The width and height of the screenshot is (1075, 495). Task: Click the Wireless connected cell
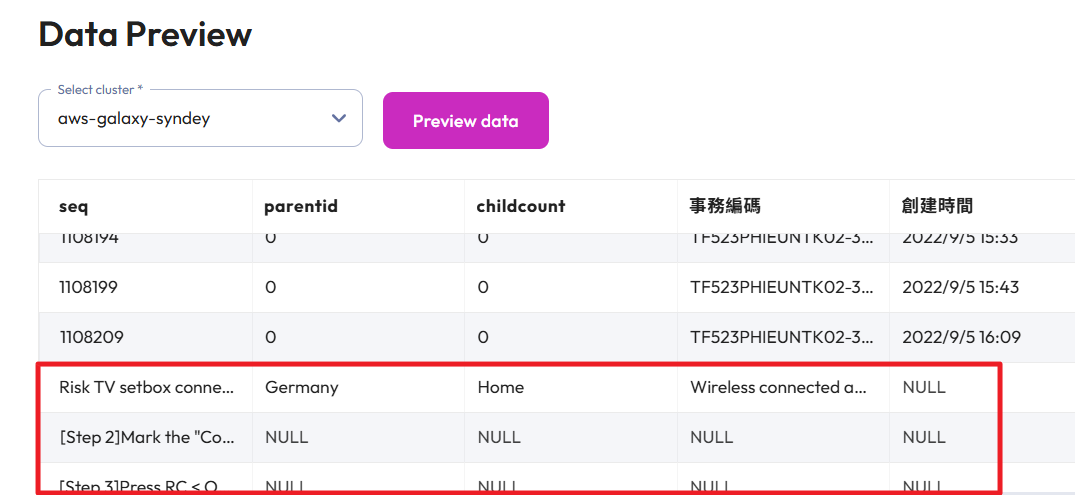pyautogui.click(x=781, y=387)
